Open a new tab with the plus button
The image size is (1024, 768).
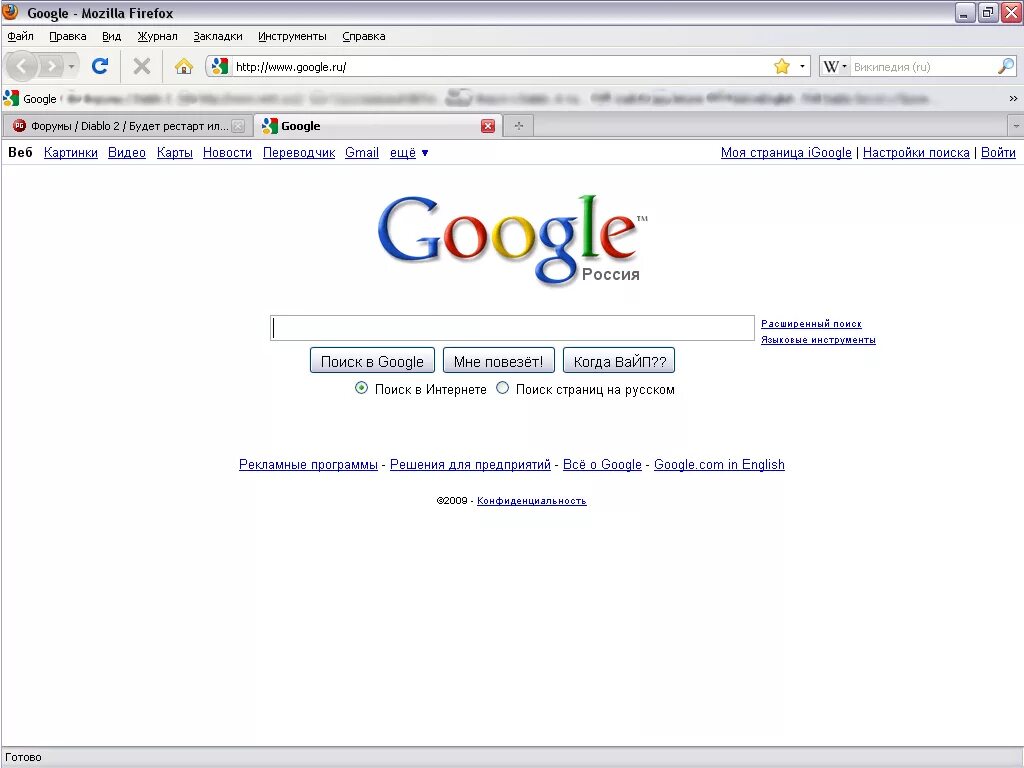tap(519, 125)
